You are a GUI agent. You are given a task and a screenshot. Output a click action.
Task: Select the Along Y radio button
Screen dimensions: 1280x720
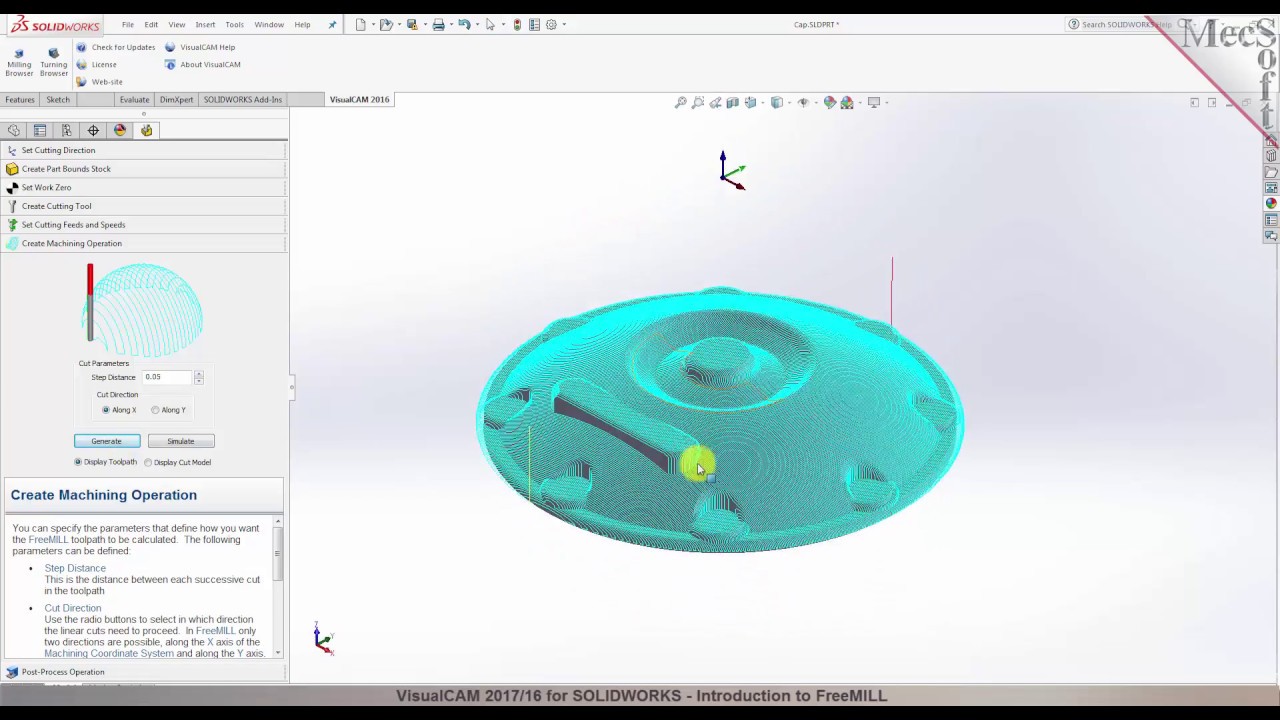(155, 410)
